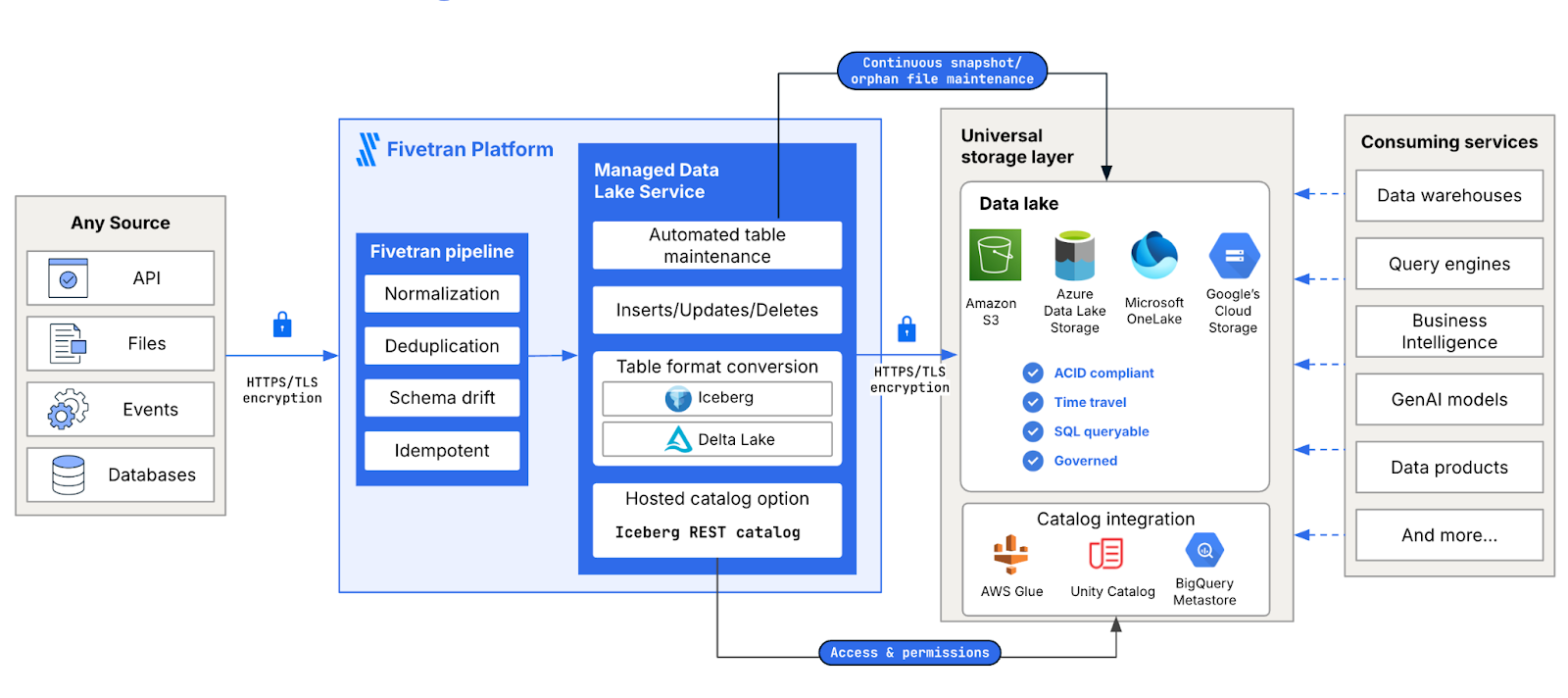This screenshot has width=1568, height=698.
Task: Click the Delta Lake triangle icon
Action: [x=678, y=439]
